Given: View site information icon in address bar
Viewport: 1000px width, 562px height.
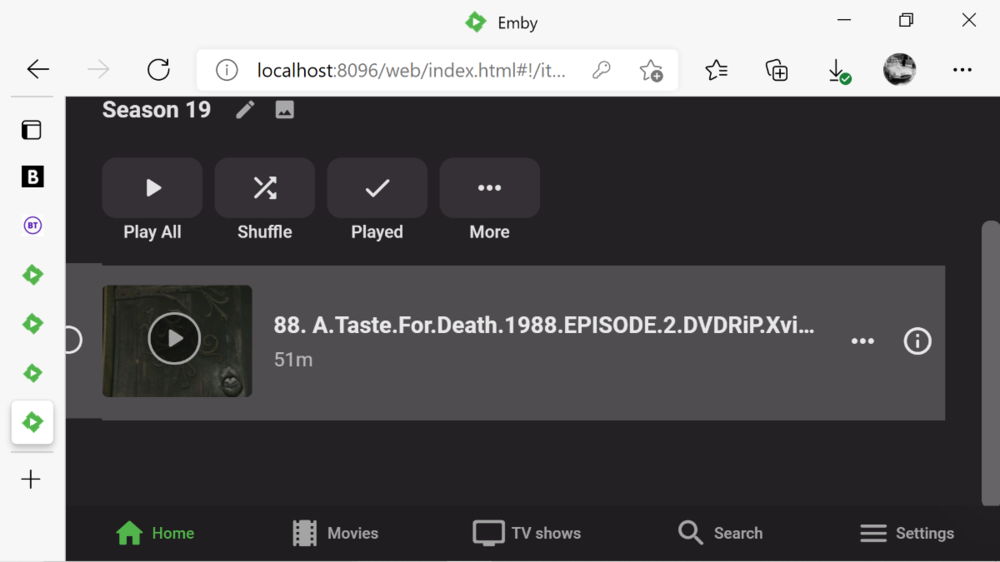Looking at the screenshot, I should coord(226,70).
